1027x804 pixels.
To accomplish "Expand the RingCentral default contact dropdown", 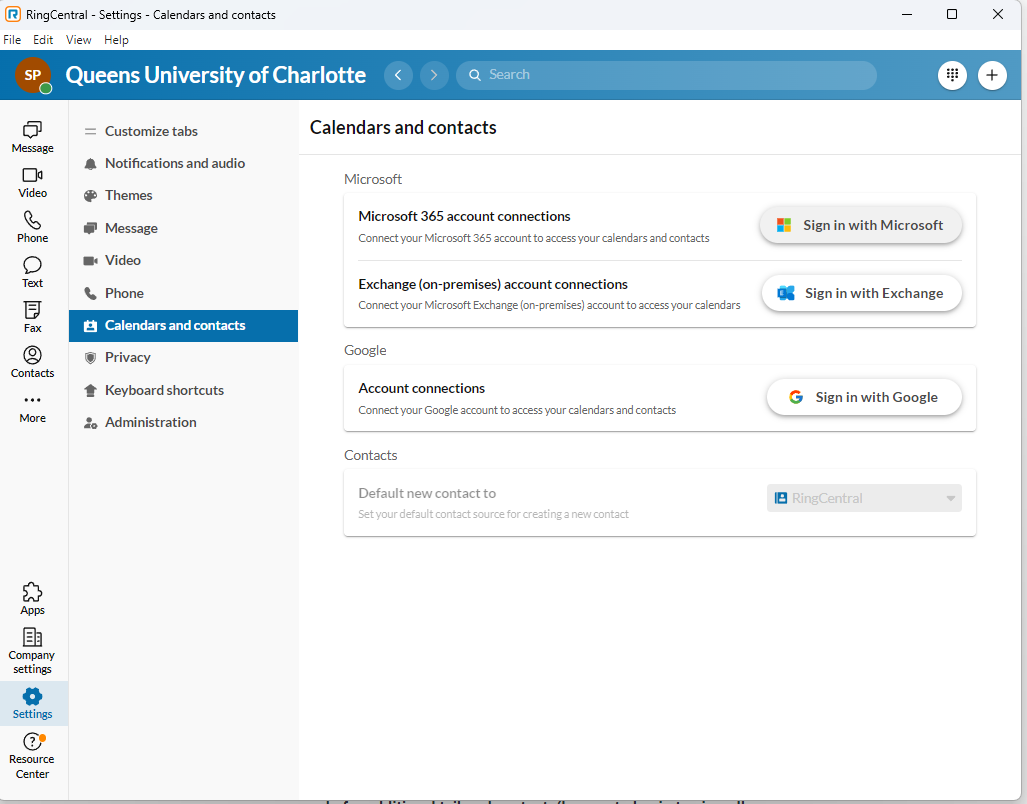I will coord(864,498).
